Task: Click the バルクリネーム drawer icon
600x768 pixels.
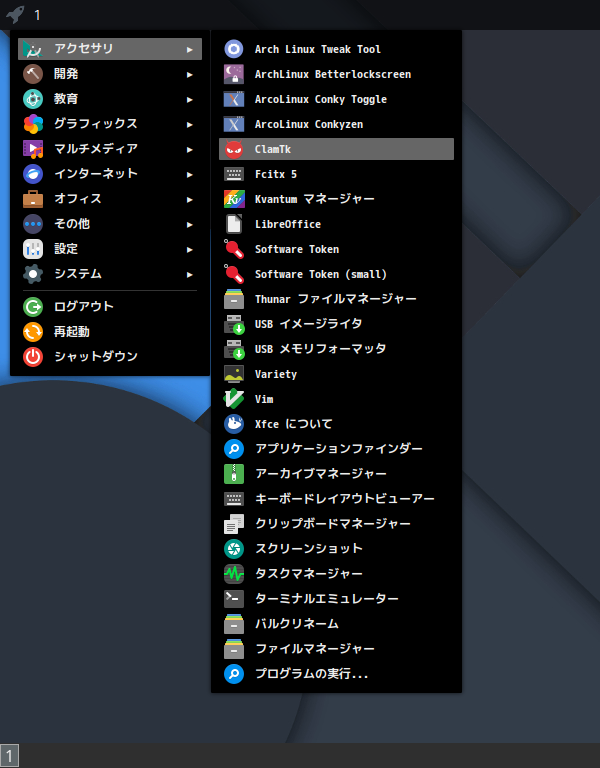Action: [234, 624]
